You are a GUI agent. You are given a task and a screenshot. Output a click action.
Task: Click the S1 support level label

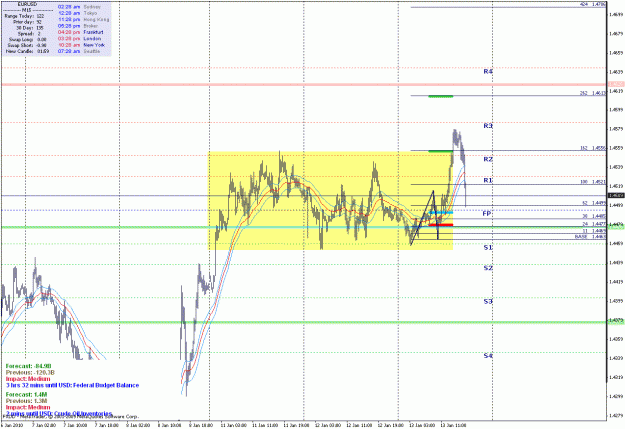coord(488,248)
